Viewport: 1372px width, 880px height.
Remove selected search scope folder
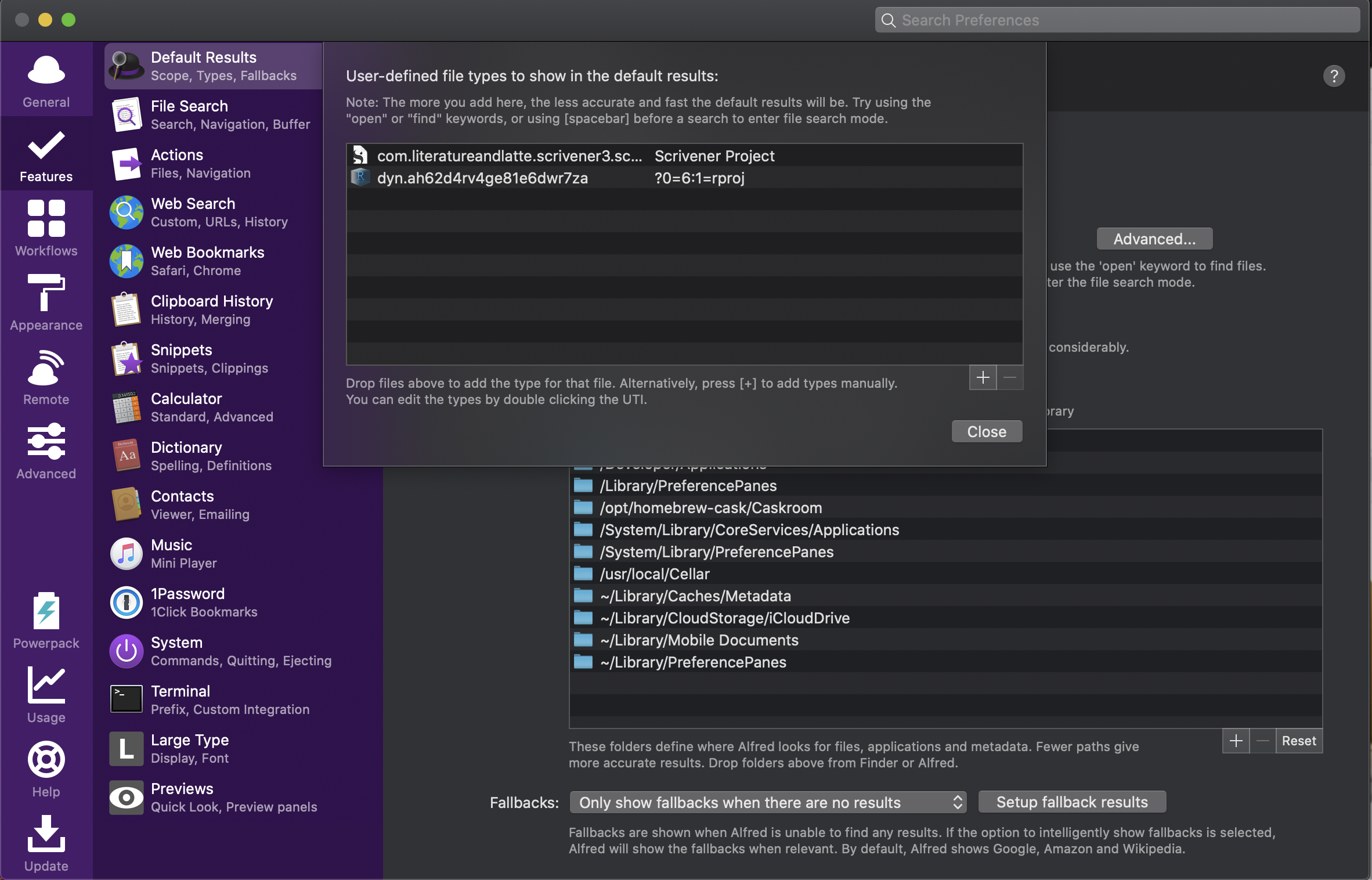pyautogui.click(x=1262, y=741)
